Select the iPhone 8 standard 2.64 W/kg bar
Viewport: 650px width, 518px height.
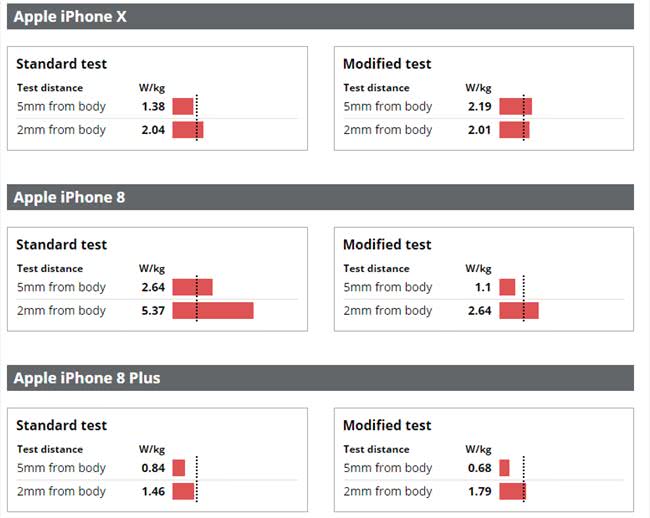pos(192,287)
